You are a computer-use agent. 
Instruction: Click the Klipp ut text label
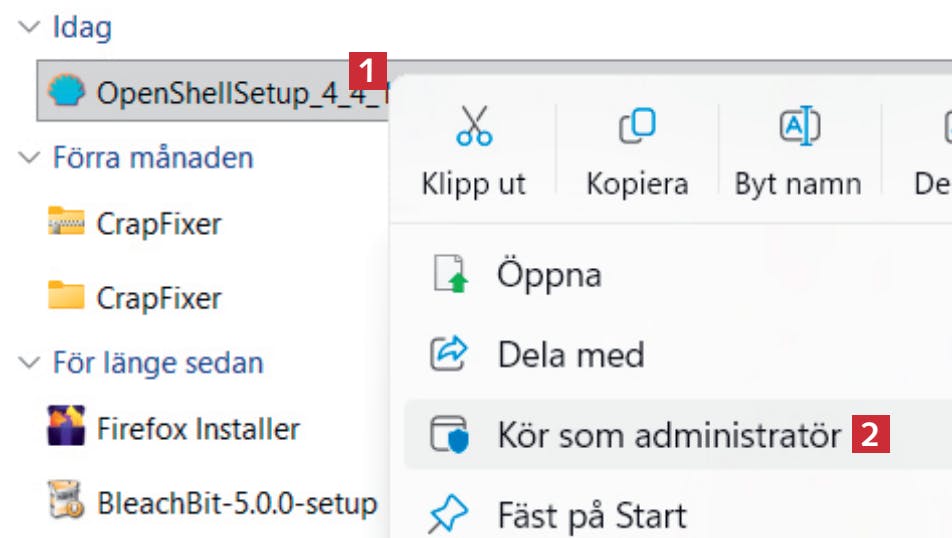click(x=473, y=184)
